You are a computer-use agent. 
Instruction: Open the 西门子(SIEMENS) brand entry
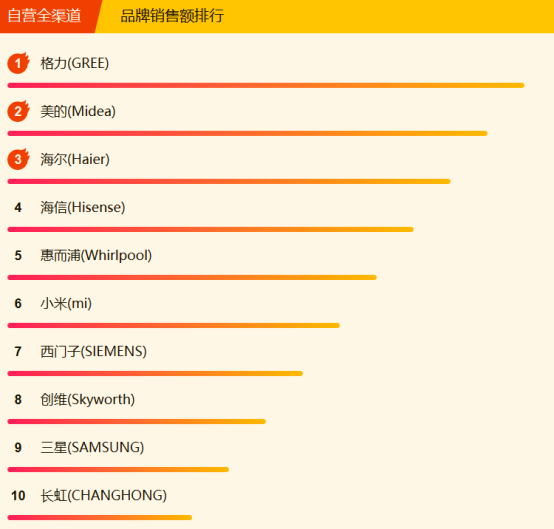tap(94, 352)
